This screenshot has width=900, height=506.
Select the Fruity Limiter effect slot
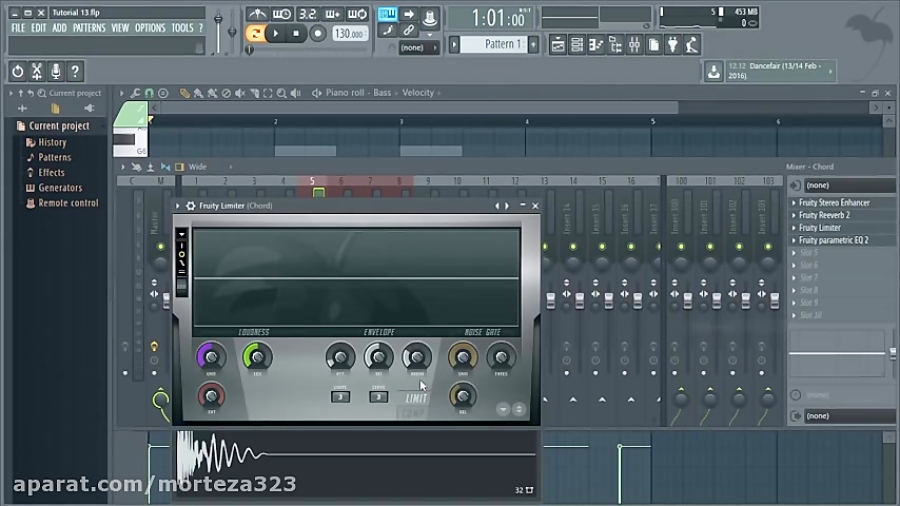tap(820, 228)
